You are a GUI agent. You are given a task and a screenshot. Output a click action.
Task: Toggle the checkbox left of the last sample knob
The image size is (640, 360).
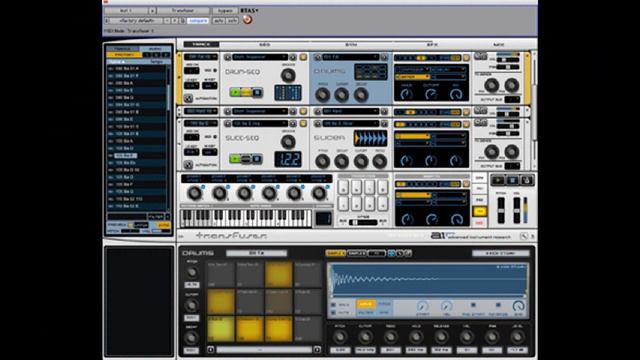pyautogui.click(x=498, y=305)
